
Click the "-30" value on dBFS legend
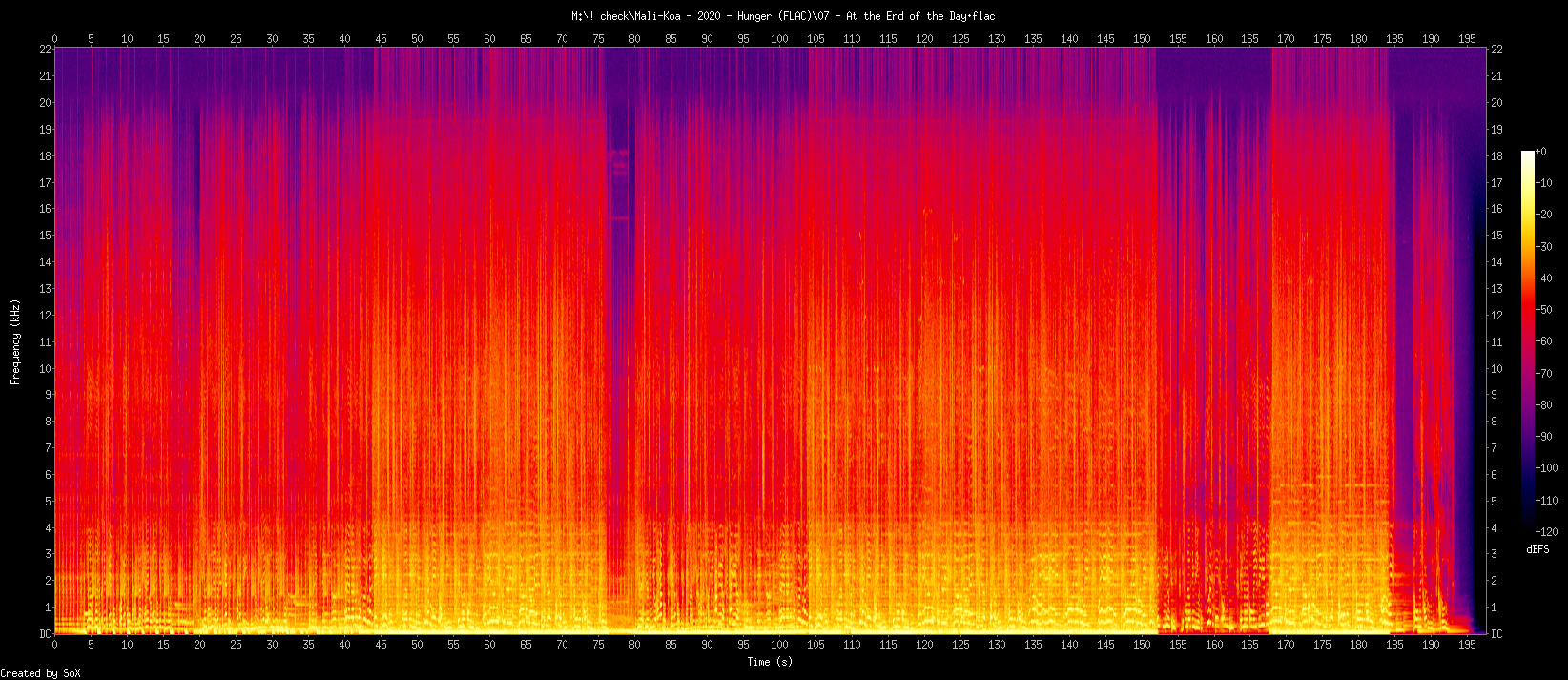1543,247
